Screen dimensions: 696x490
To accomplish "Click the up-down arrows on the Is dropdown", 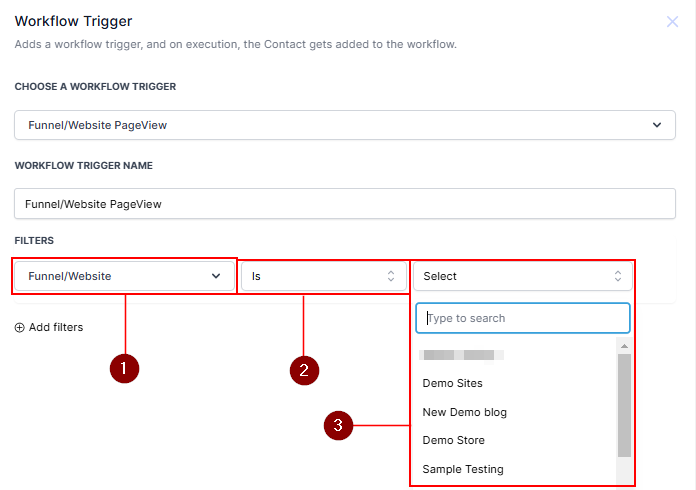I will tap(391, 276).
